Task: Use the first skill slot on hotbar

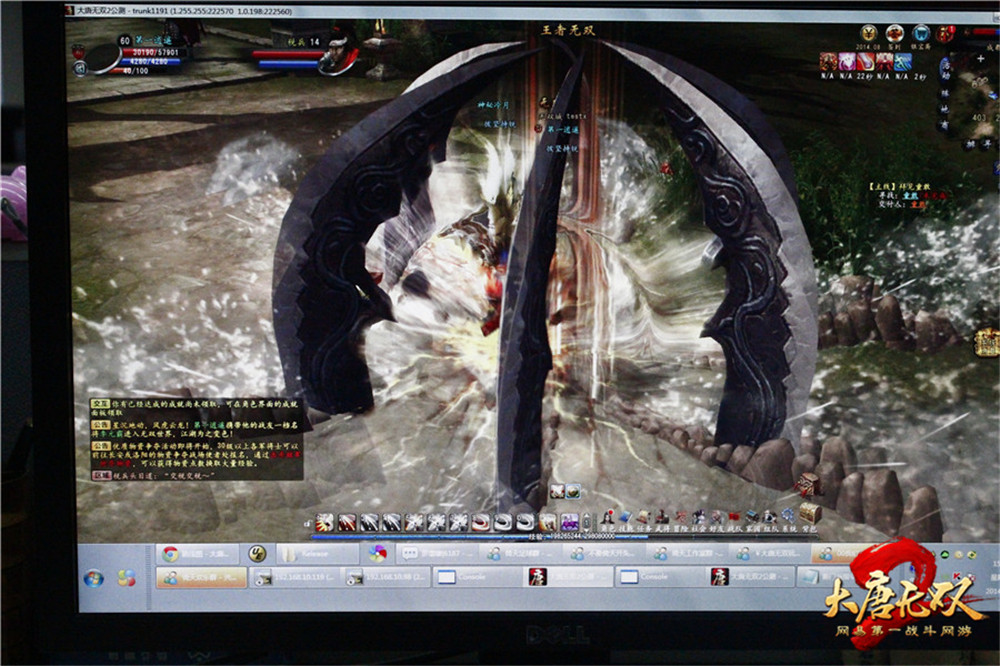Action: pos(325,522)
